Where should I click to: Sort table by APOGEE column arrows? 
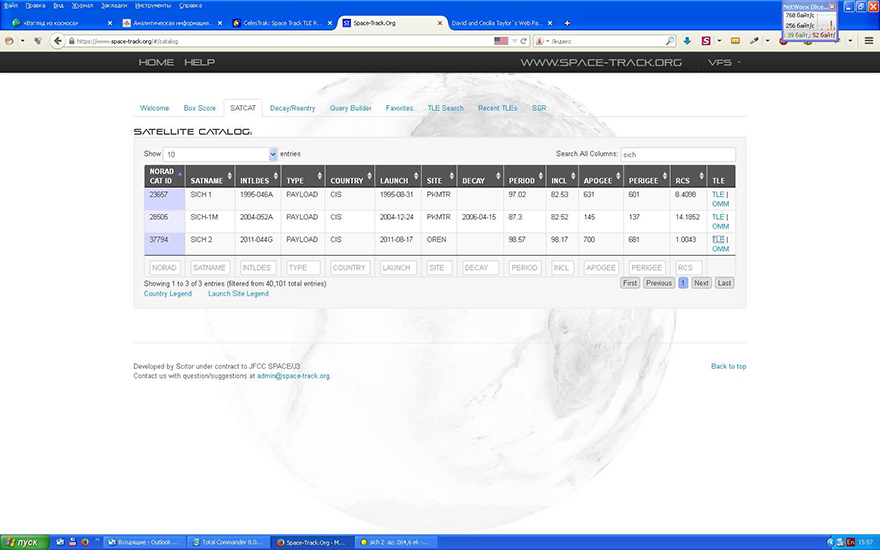(618, 176)
